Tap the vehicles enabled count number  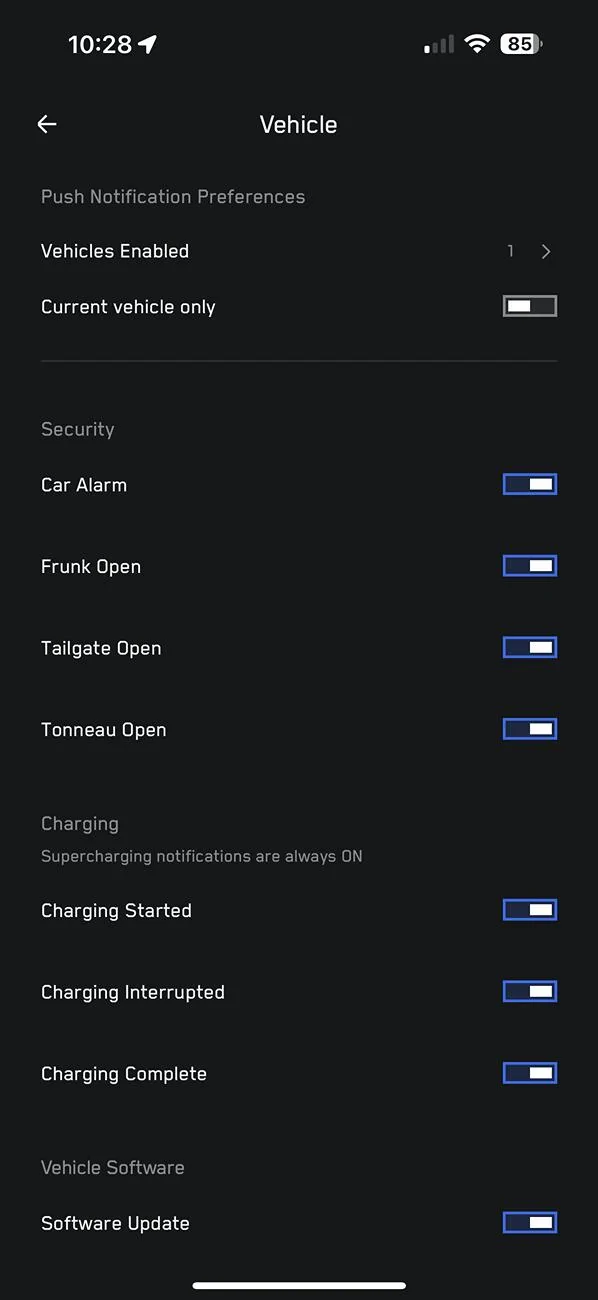pyautogui.click(x=510, y=251)
